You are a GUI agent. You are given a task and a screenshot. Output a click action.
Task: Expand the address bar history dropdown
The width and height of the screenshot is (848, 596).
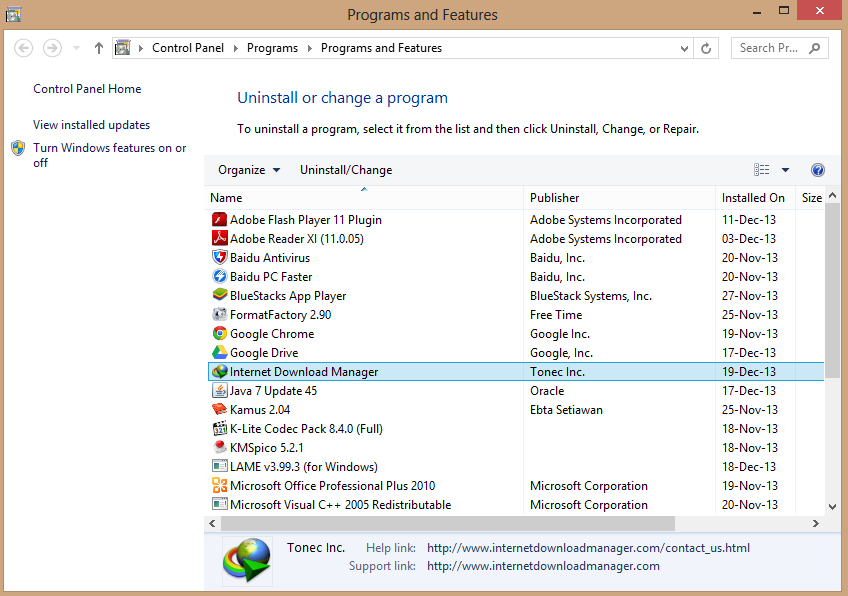tap(684, 48)
